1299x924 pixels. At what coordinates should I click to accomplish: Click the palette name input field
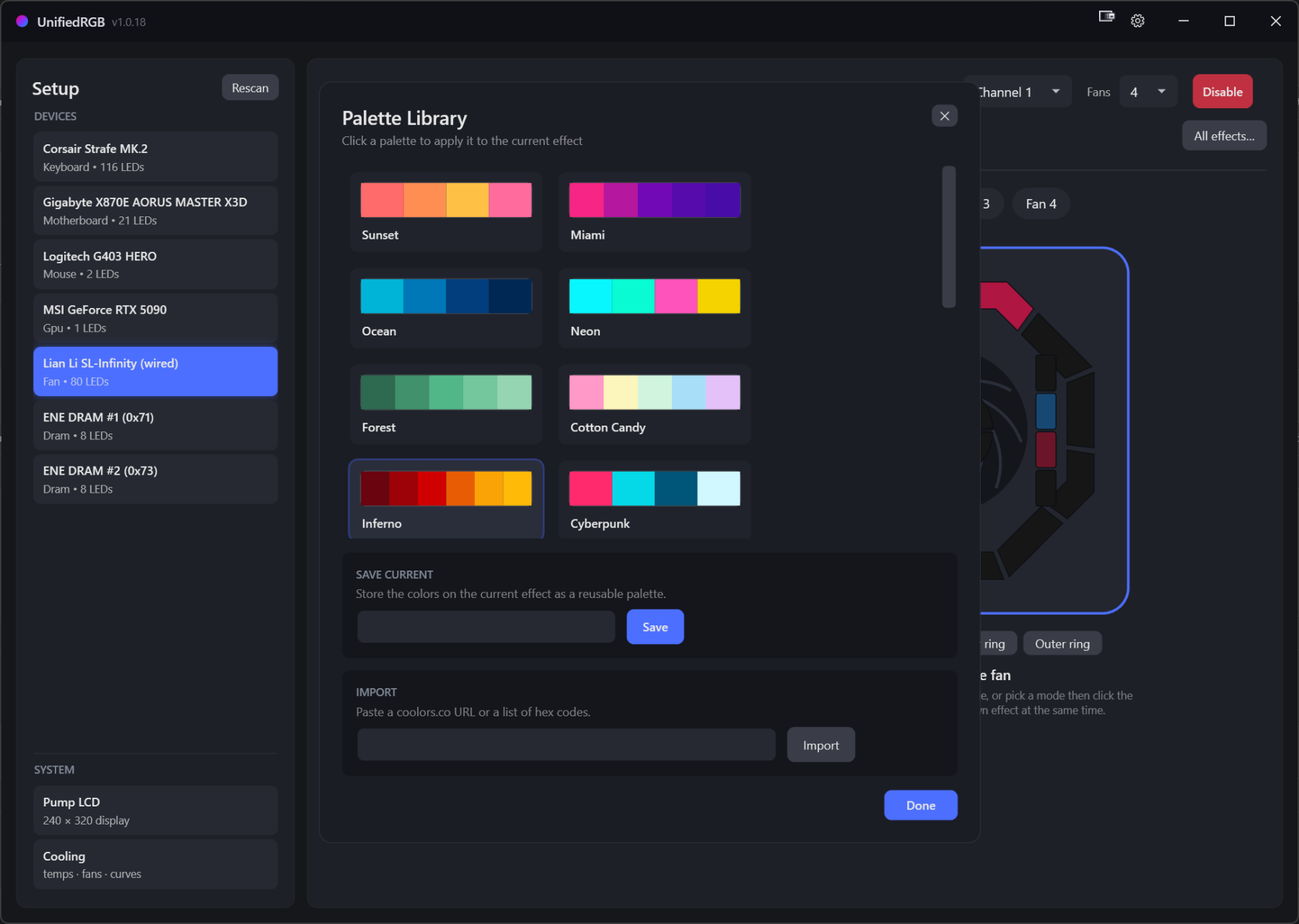click(x=486, y=627)
